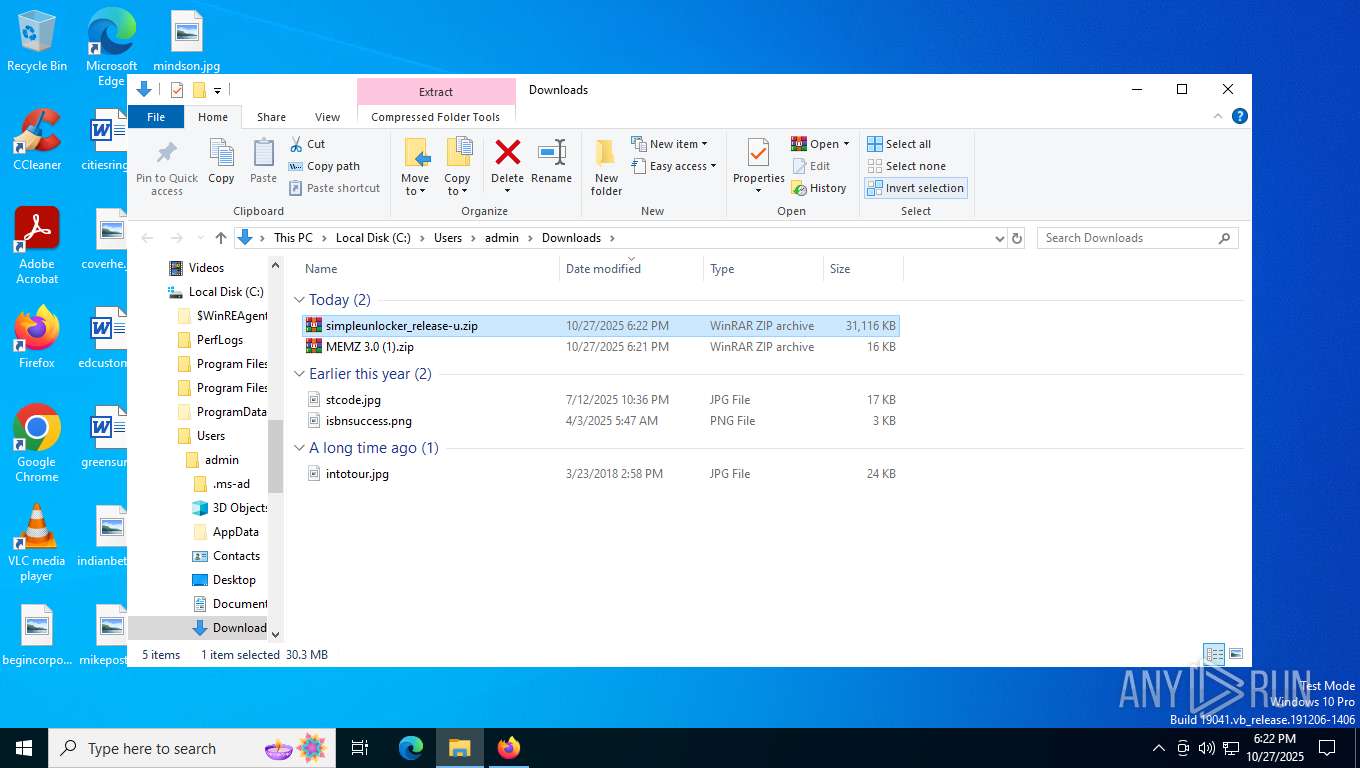Open the Recycle Bin desktop icon
The image size is (1360, 768).
point(37,40)
